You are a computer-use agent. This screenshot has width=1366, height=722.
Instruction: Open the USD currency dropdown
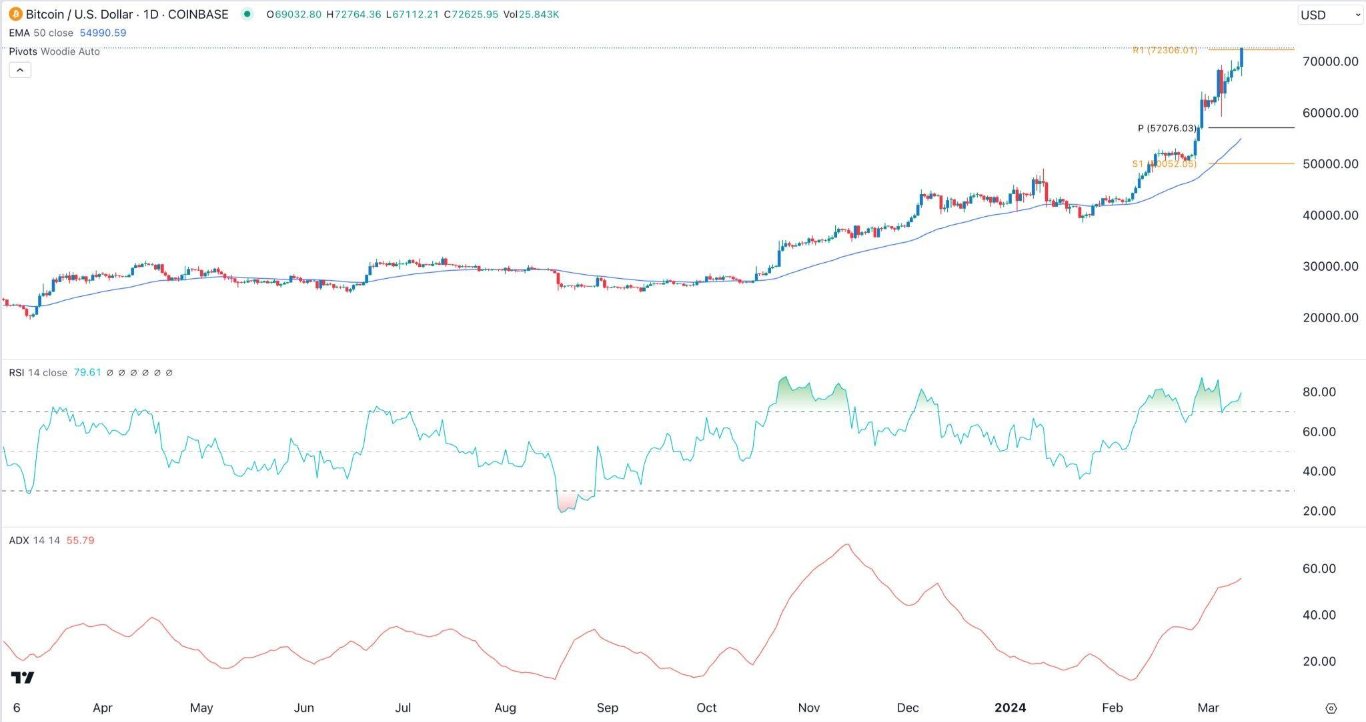pyautogui.click(x=1328, y=15)
